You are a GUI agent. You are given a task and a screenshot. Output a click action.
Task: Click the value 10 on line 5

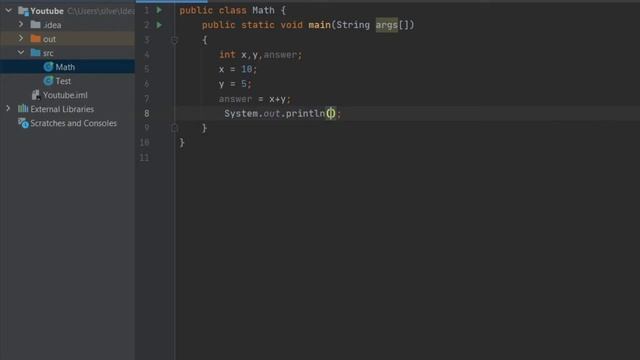tap(247, 69)
